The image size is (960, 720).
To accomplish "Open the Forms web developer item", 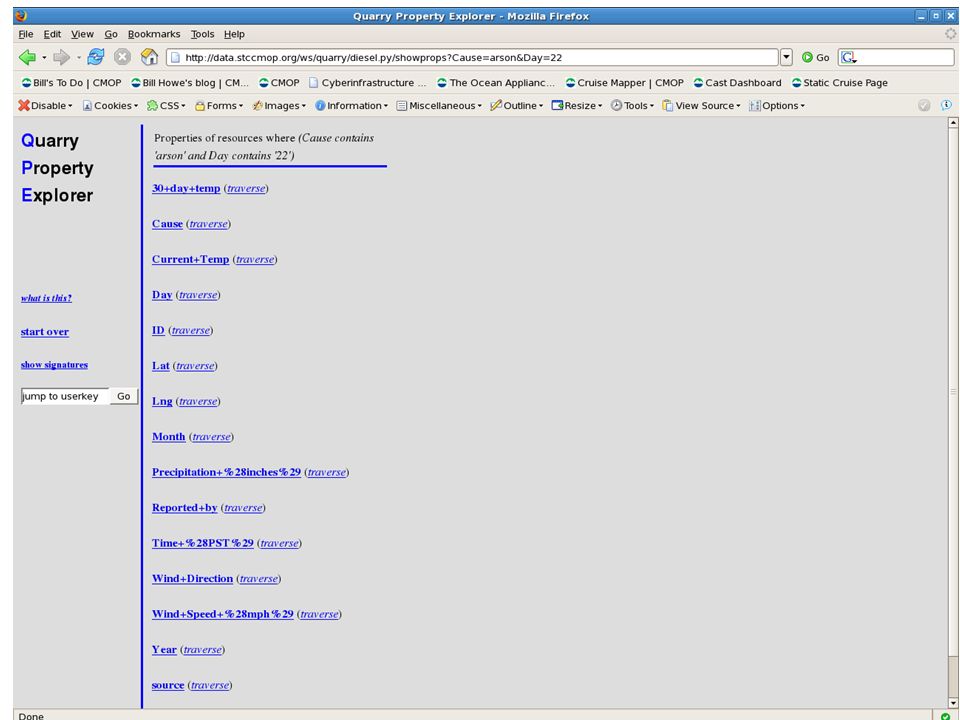I will pos(219,105).
